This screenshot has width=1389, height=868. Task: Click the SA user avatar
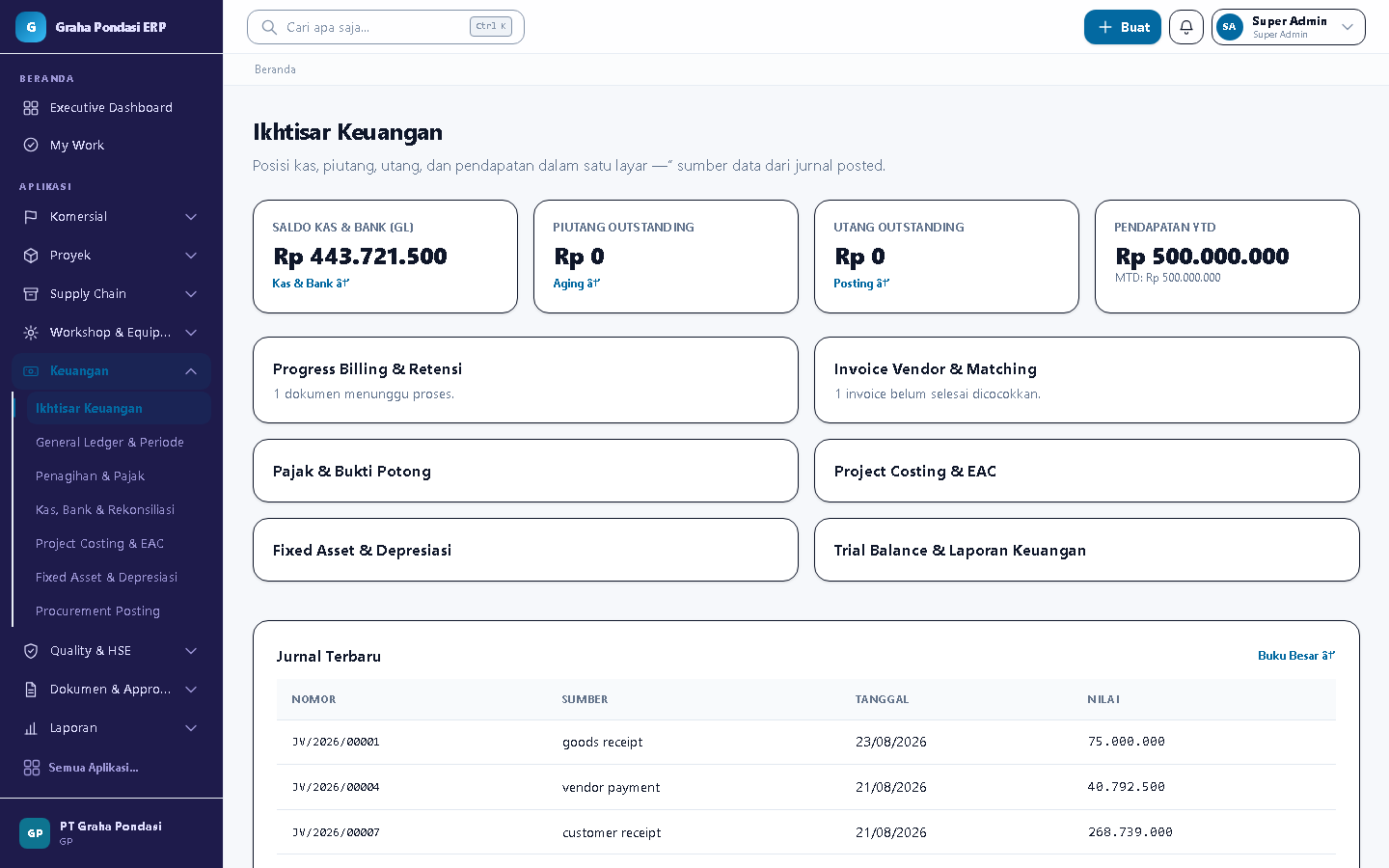click(x=1229, y=27)
